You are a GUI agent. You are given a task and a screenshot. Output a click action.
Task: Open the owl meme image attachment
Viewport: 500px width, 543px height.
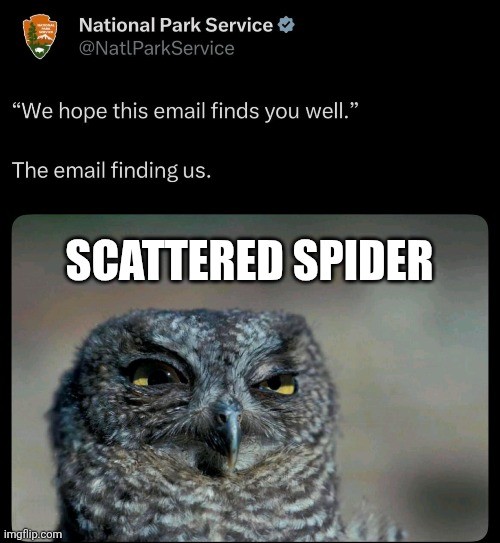pyautogui.click(x=250, y=378)
